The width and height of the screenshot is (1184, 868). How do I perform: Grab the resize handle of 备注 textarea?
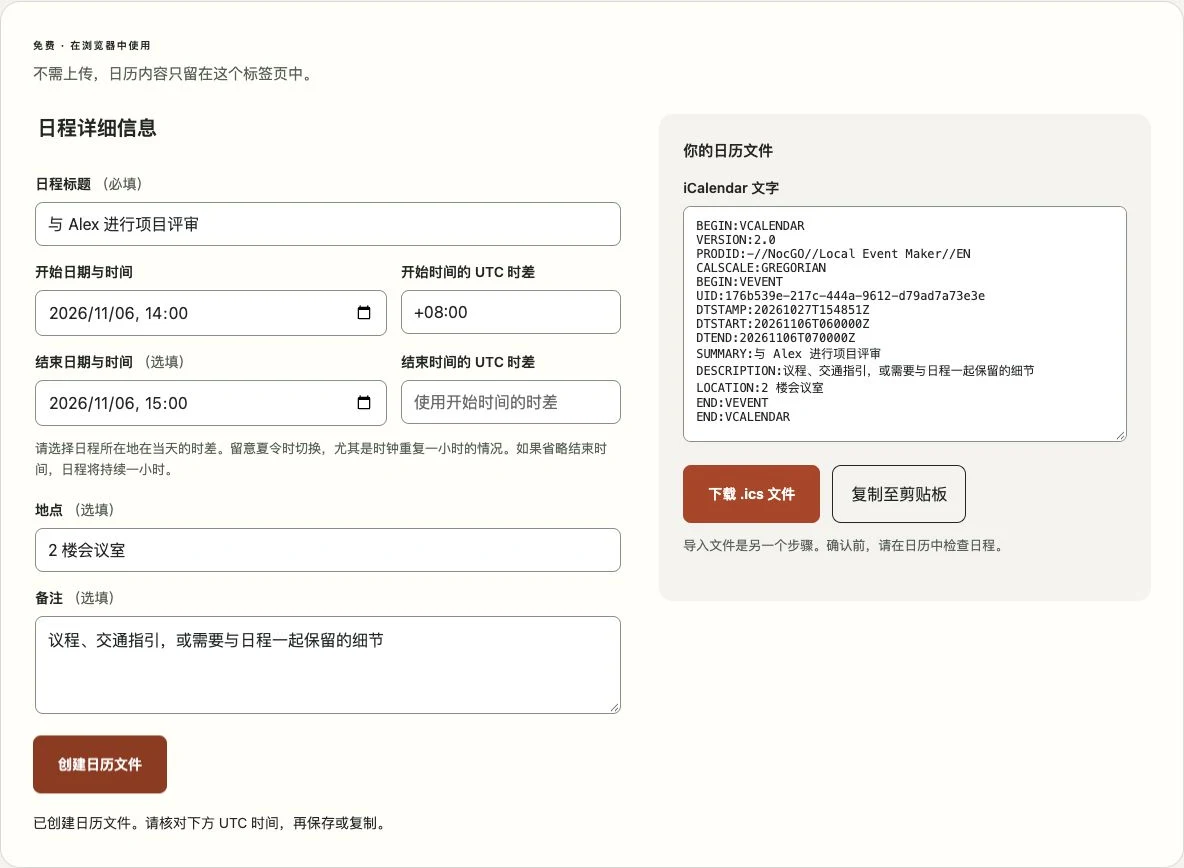tap(615, 707)
